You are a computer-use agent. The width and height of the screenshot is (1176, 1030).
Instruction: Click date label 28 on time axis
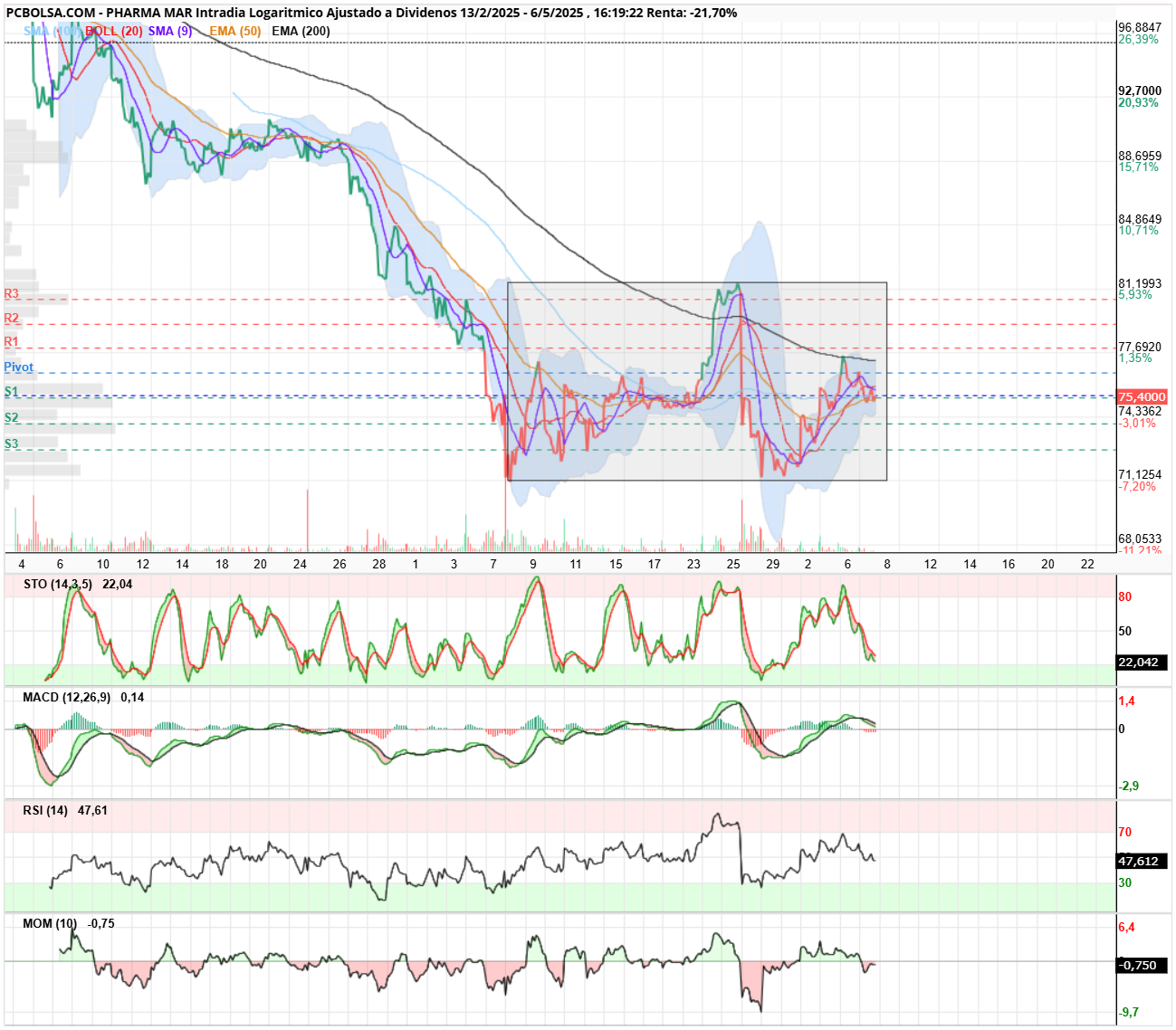pyautogui.click(x=379, y=564)
